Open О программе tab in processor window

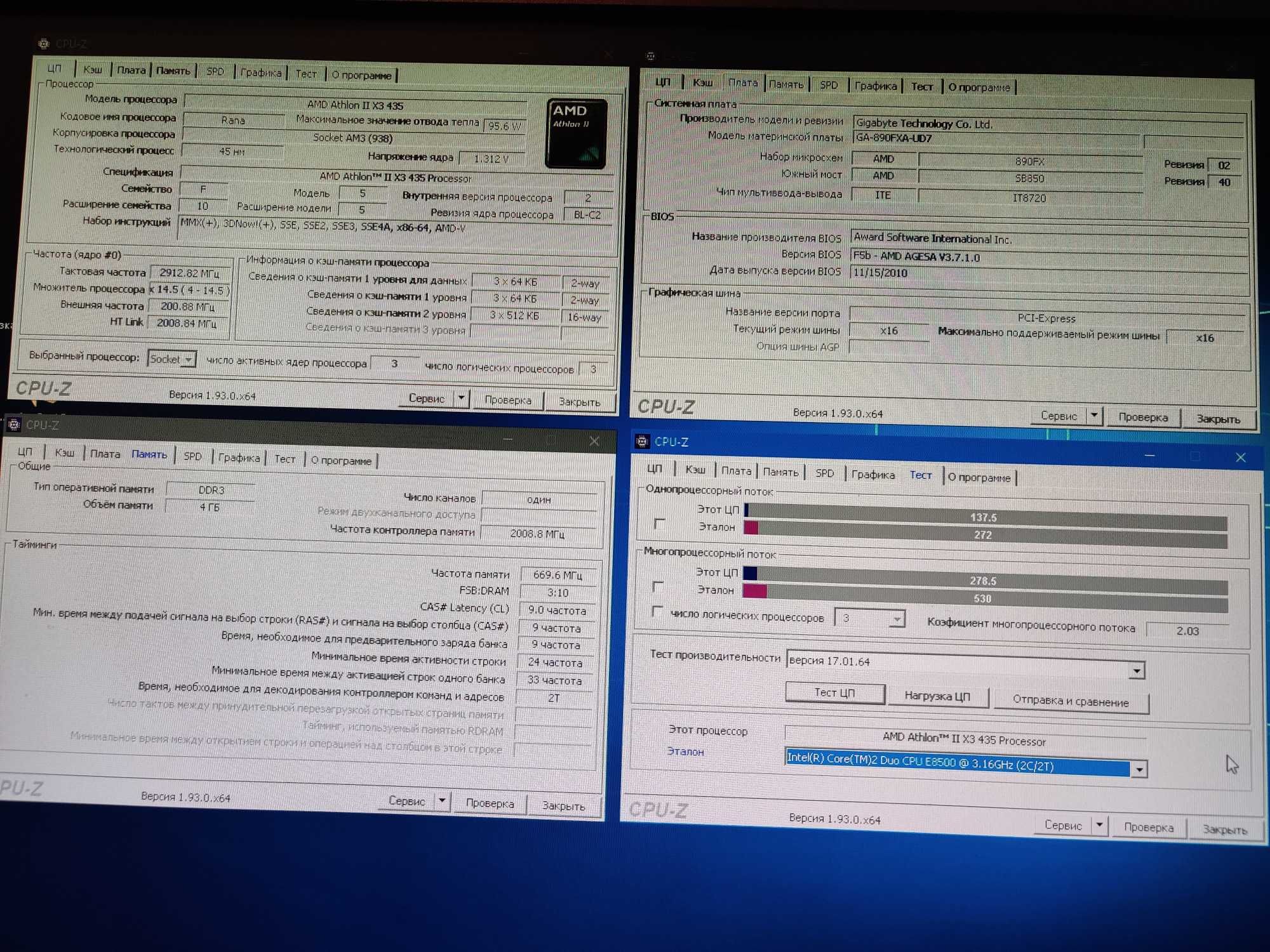coord(361,75)
